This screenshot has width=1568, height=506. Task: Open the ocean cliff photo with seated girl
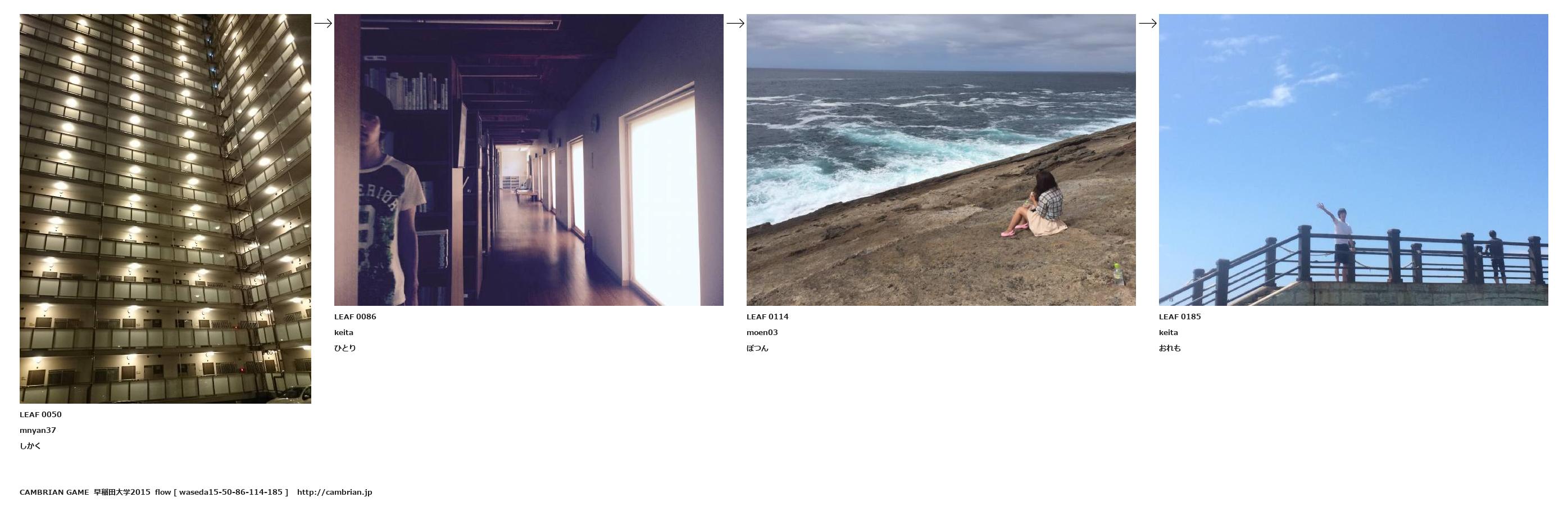[x=941, y=160]
